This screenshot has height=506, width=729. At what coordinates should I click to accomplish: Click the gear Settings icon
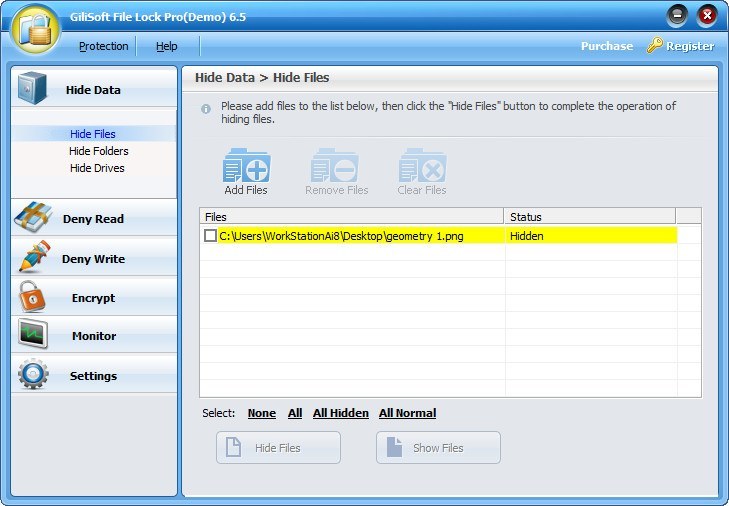coord(33,374)
